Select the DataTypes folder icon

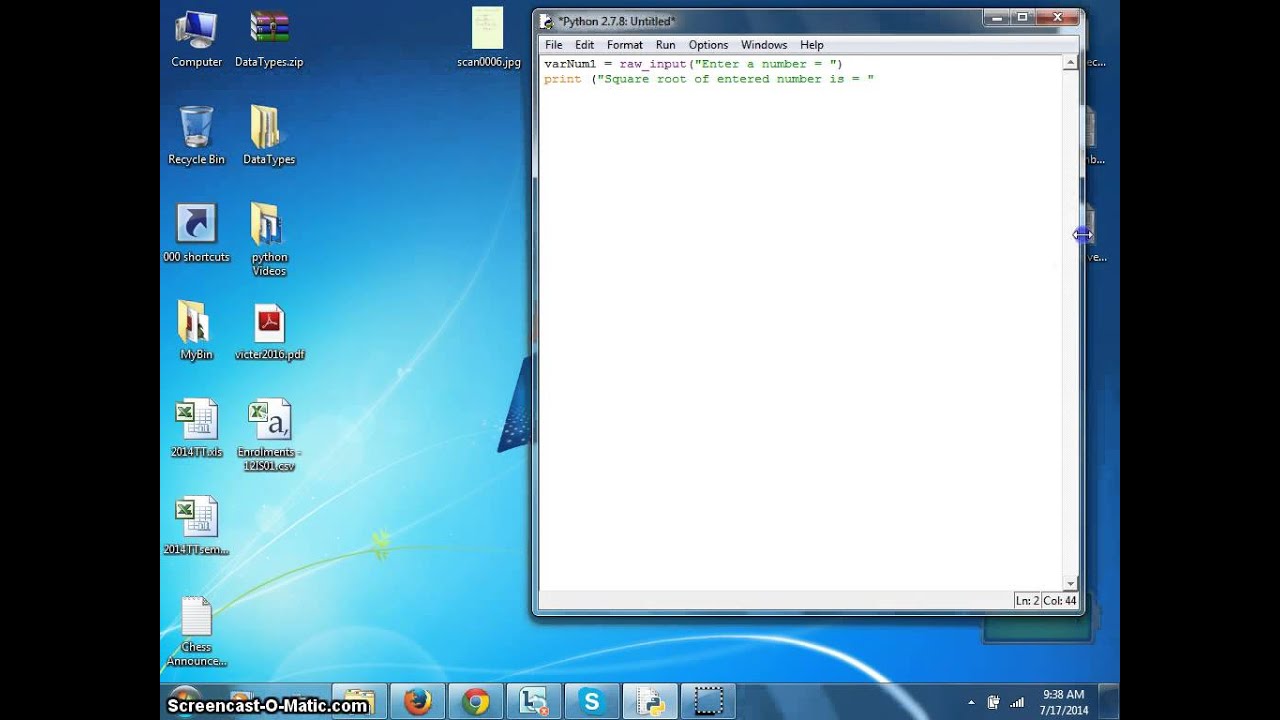coord(269,136)
